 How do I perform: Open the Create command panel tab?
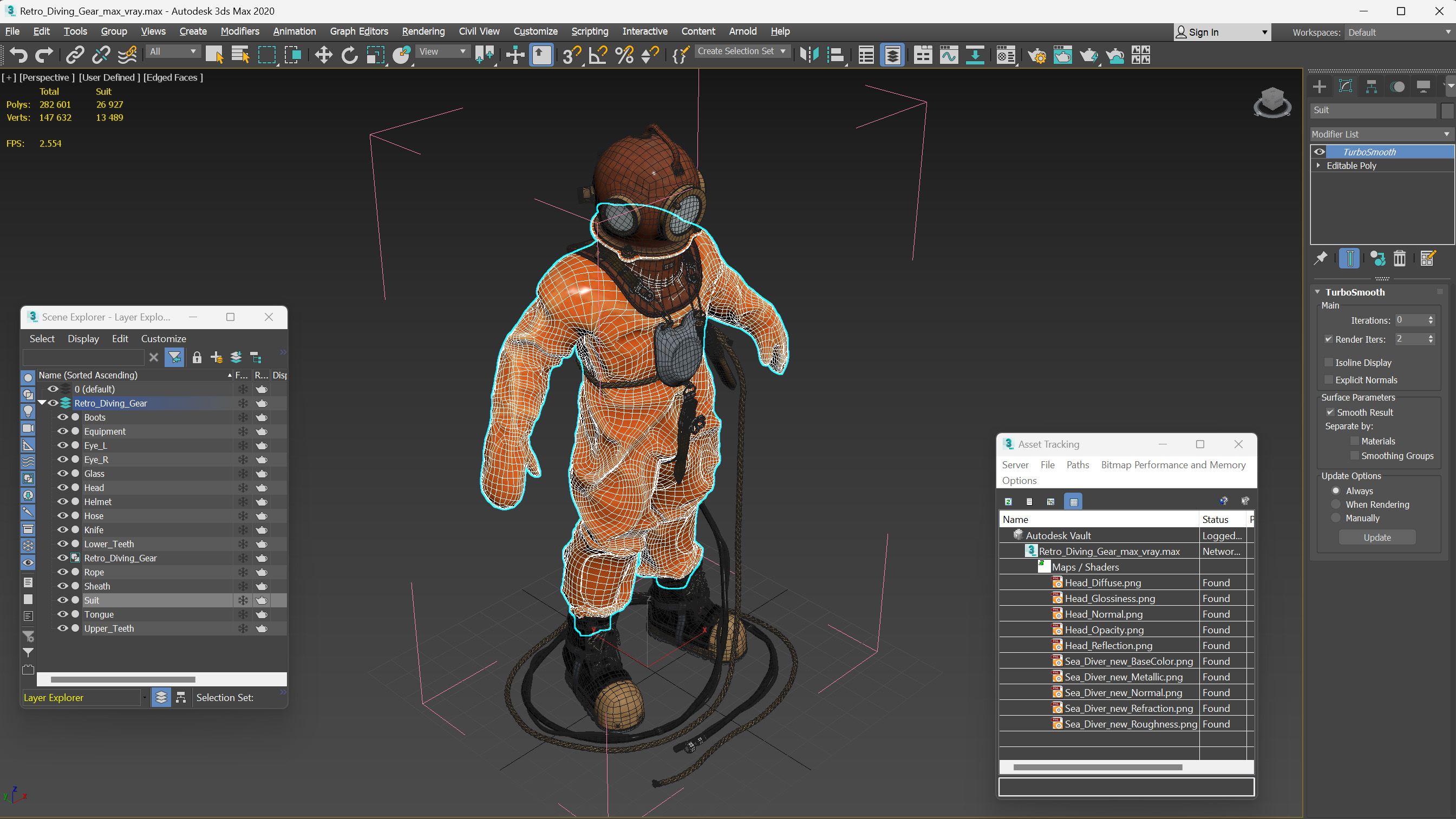click(1320, 87)
